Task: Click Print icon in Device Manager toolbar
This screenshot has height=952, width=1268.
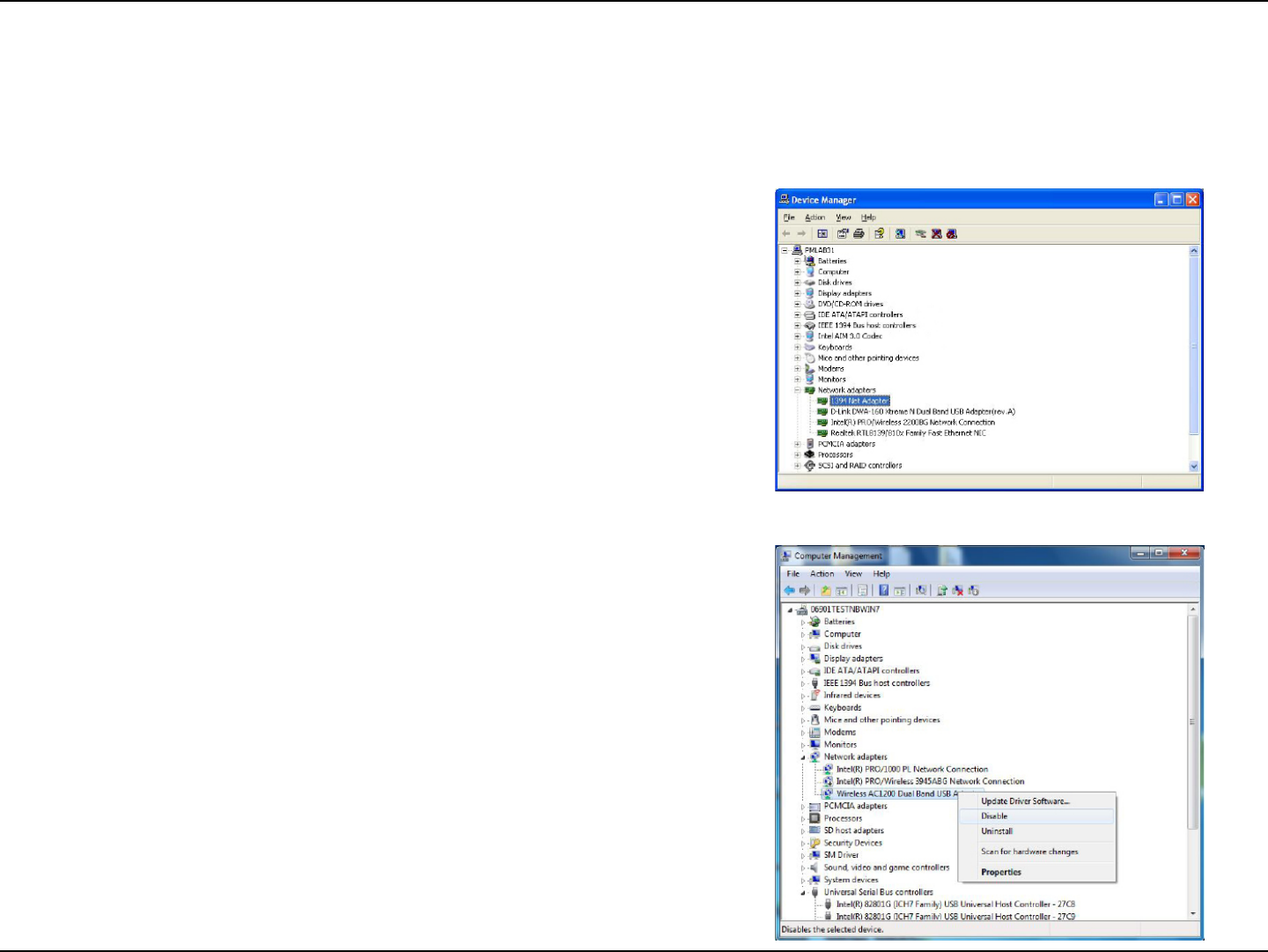Action: (859, 234)
